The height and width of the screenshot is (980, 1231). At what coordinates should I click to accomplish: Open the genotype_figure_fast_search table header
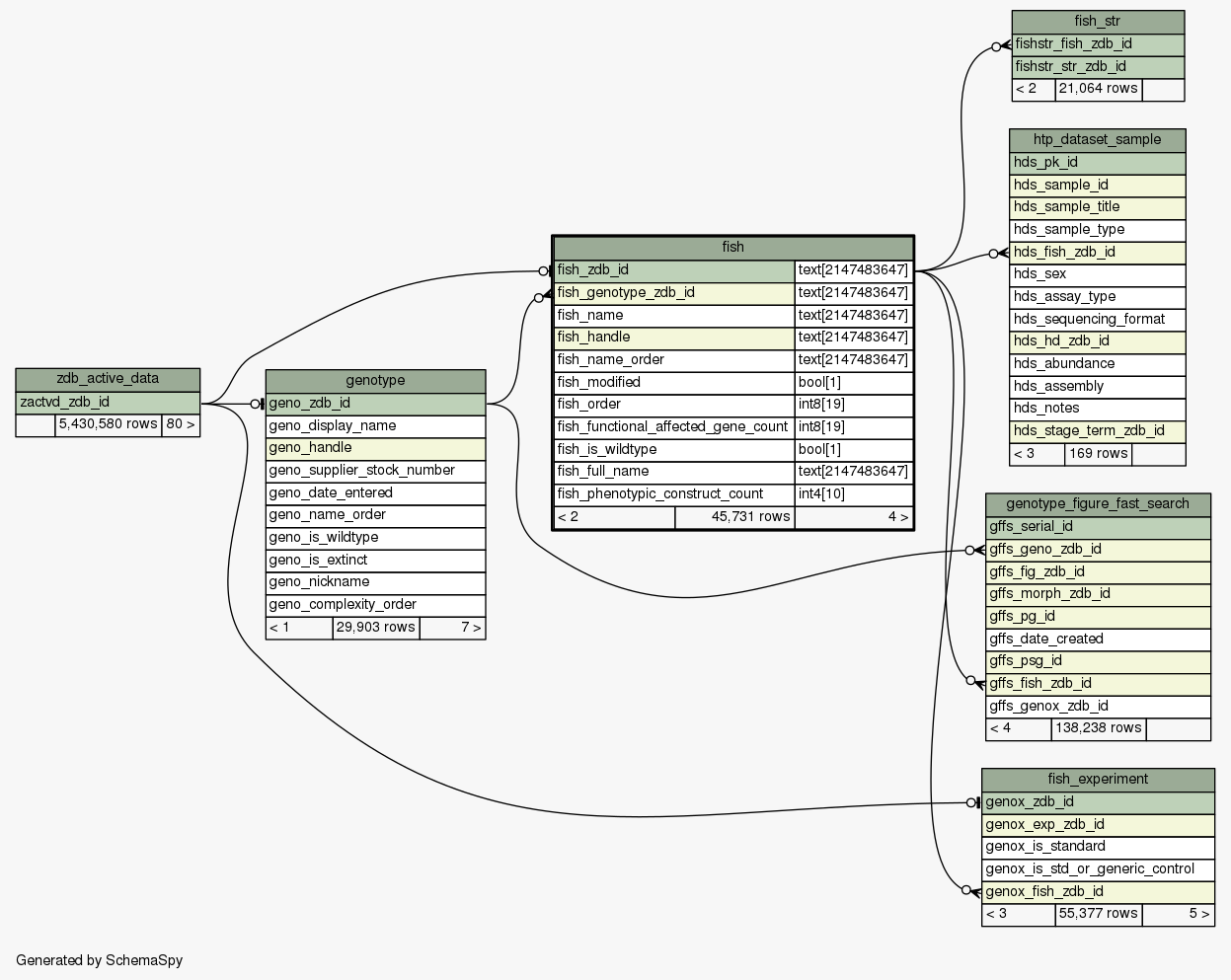pyautogui.click(x=1098, y=504)
